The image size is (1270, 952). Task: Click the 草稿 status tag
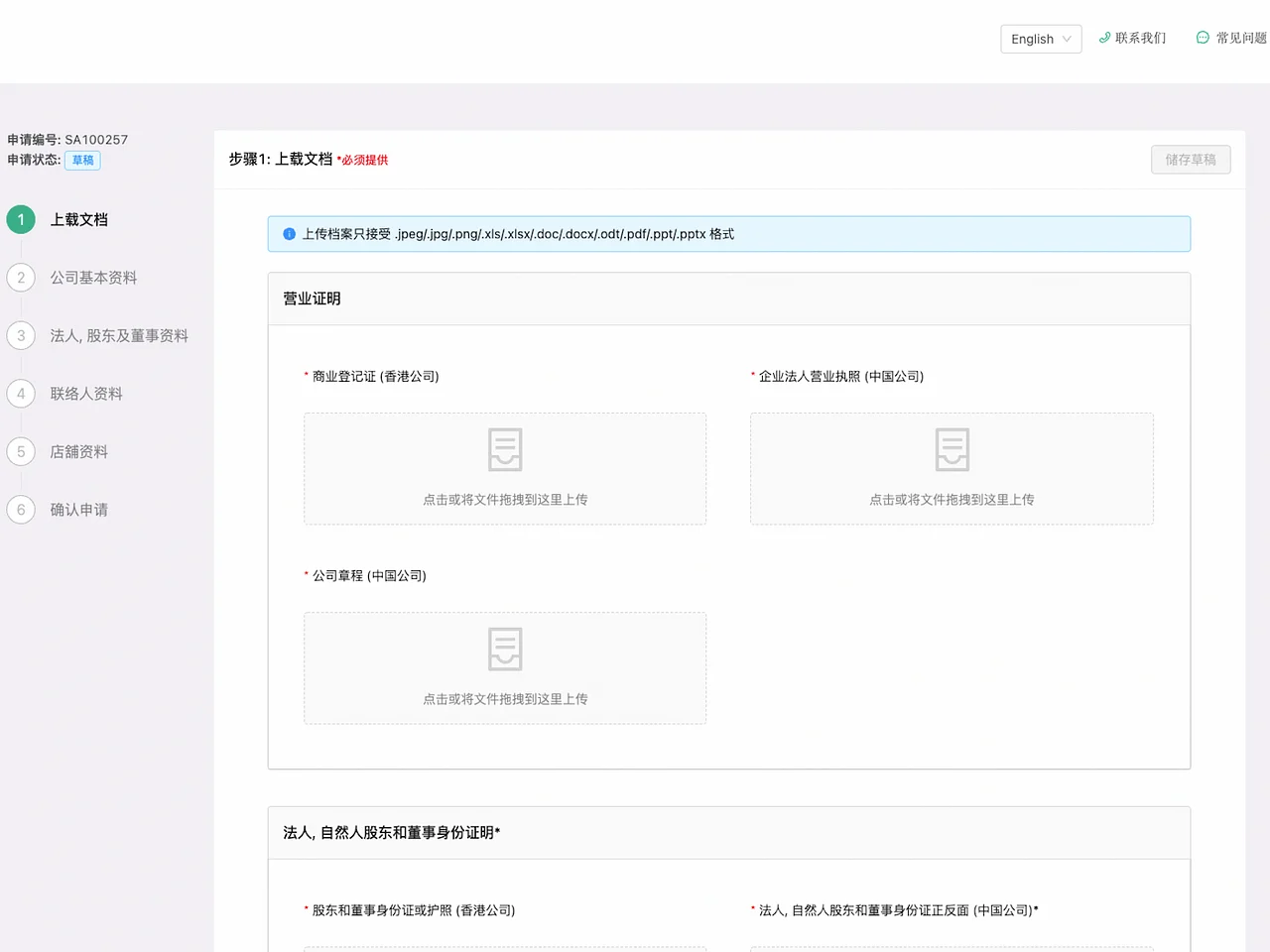82,160
